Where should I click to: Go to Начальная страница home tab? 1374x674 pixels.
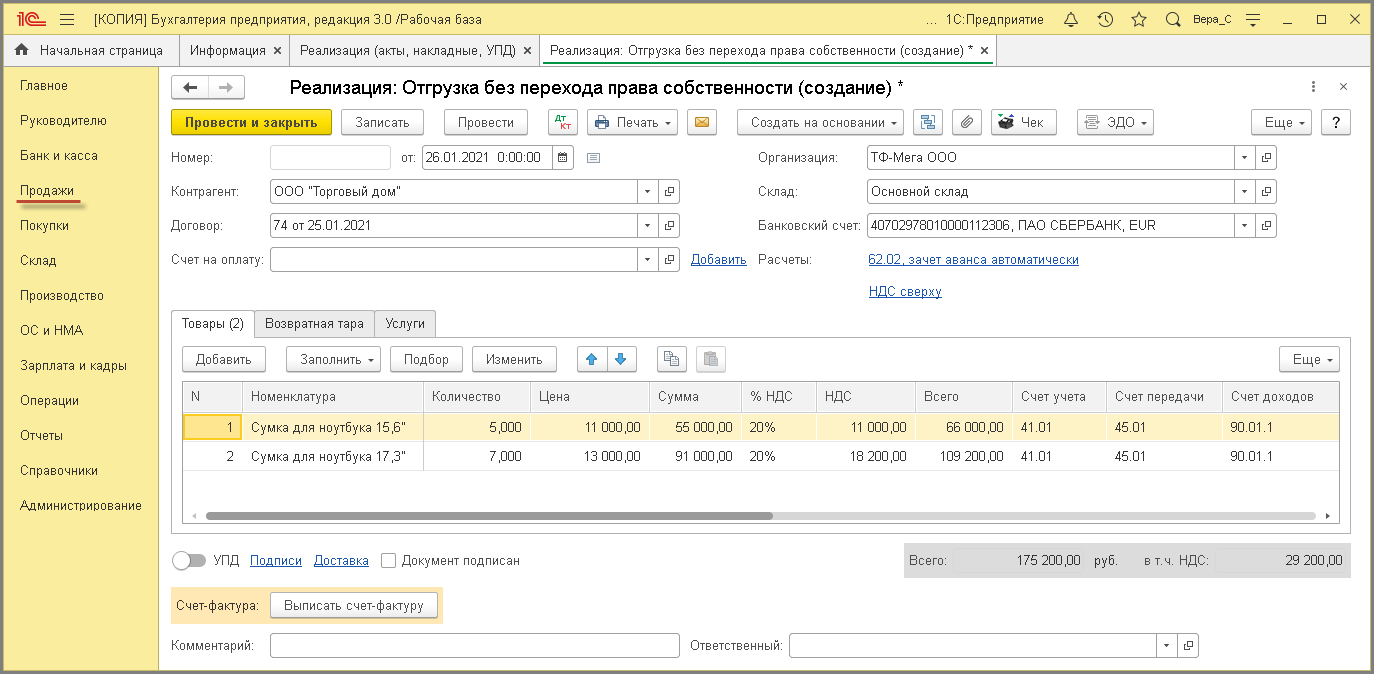click(89, 50)
